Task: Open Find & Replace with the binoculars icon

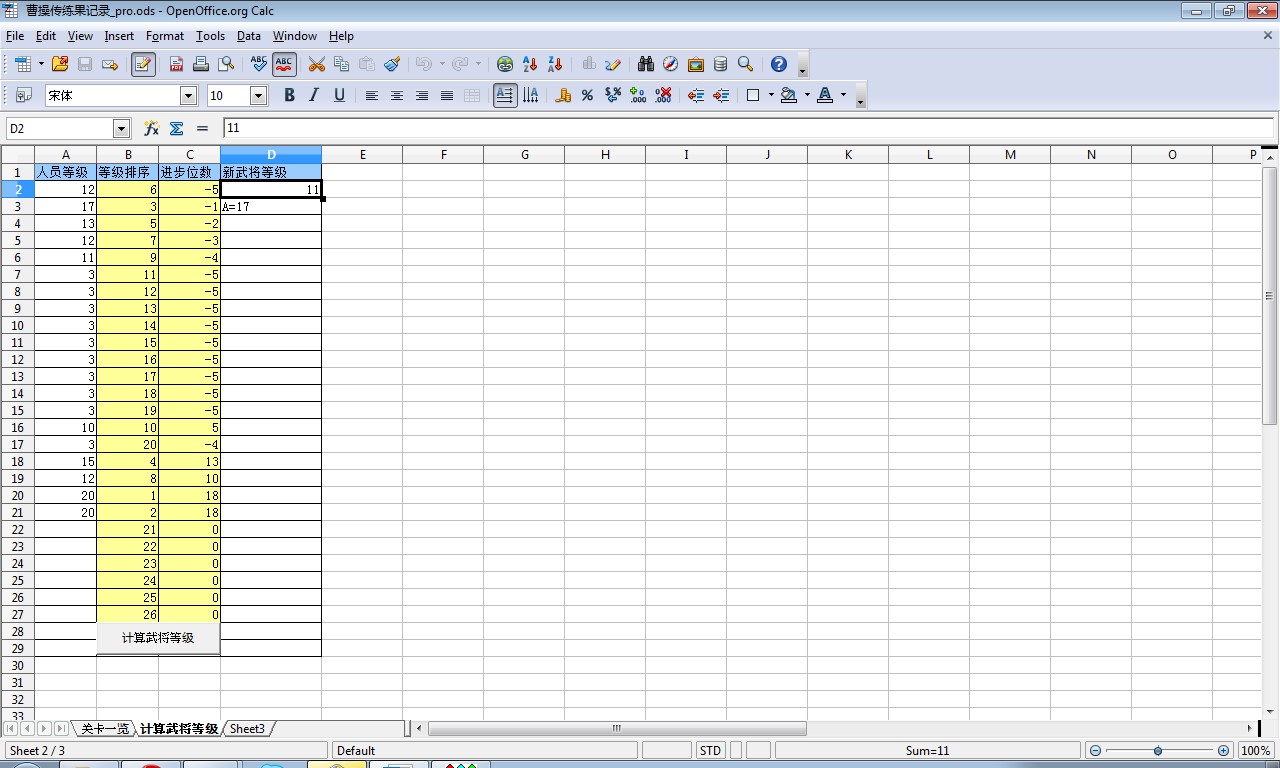Action: click(646, 64)
